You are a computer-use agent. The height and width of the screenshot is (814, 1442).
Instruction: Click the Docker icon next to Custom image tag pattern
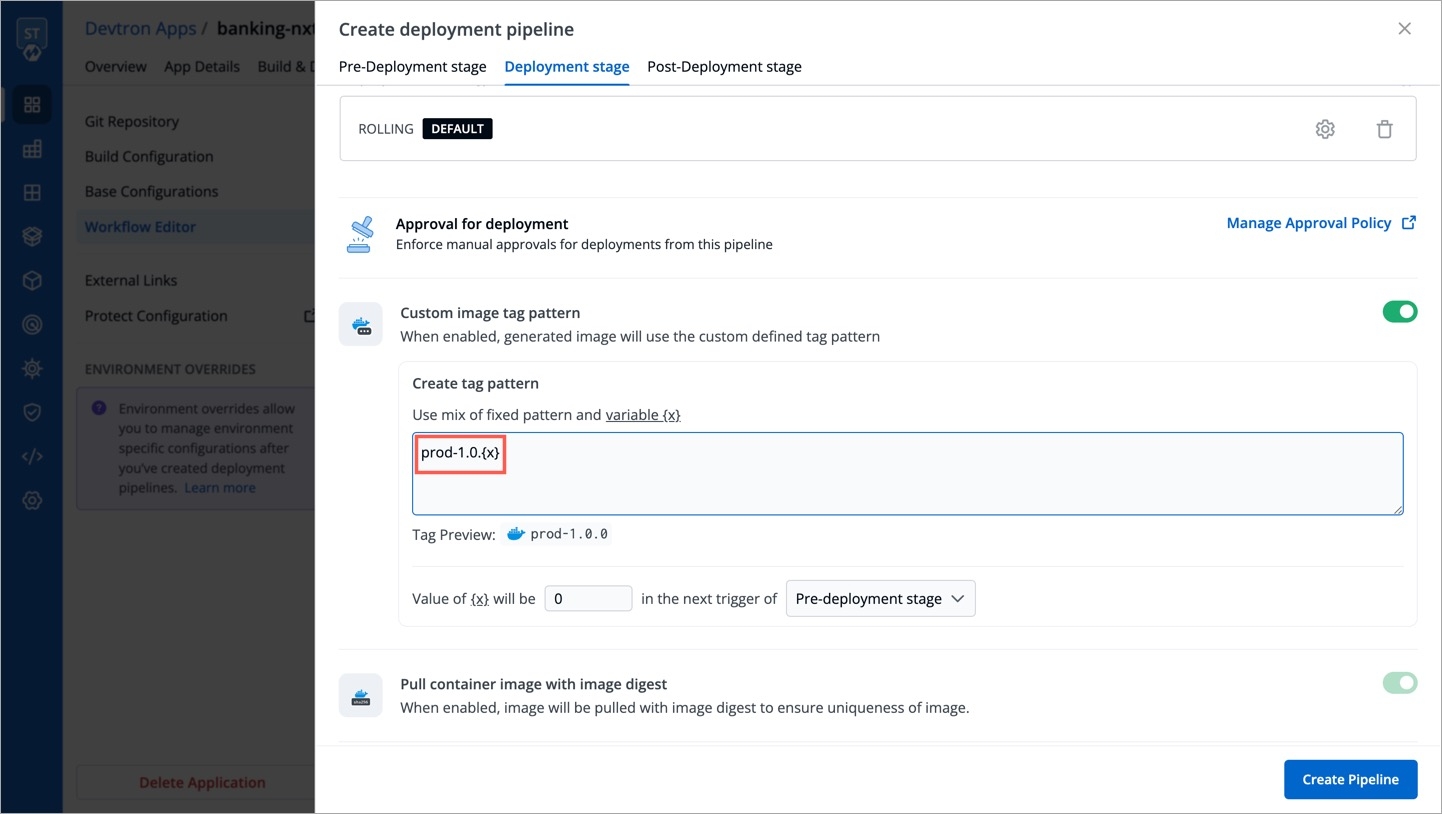[361, 325]
